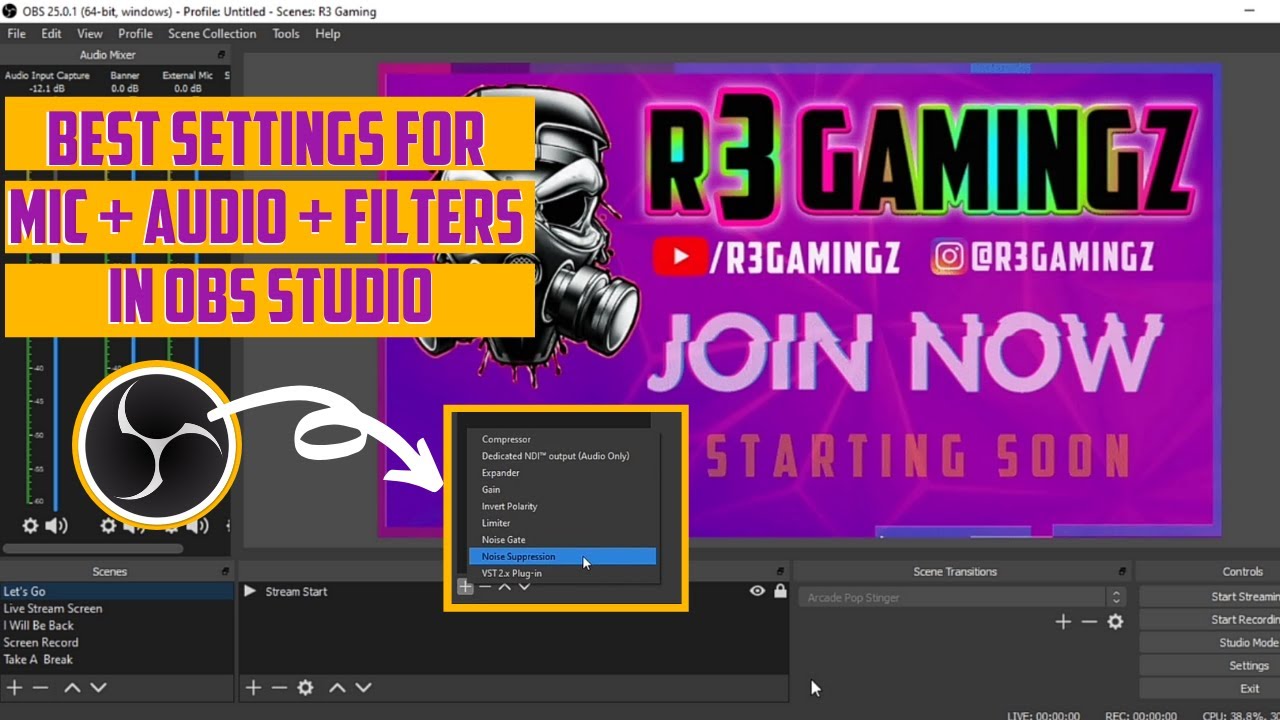
Task: Click the Stream Start play icon
Action: [250, 591]
